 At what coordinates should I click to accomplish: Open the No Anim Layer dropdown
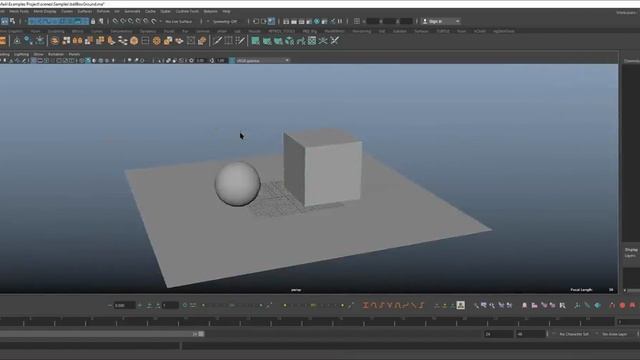click(x=615, y=334)
